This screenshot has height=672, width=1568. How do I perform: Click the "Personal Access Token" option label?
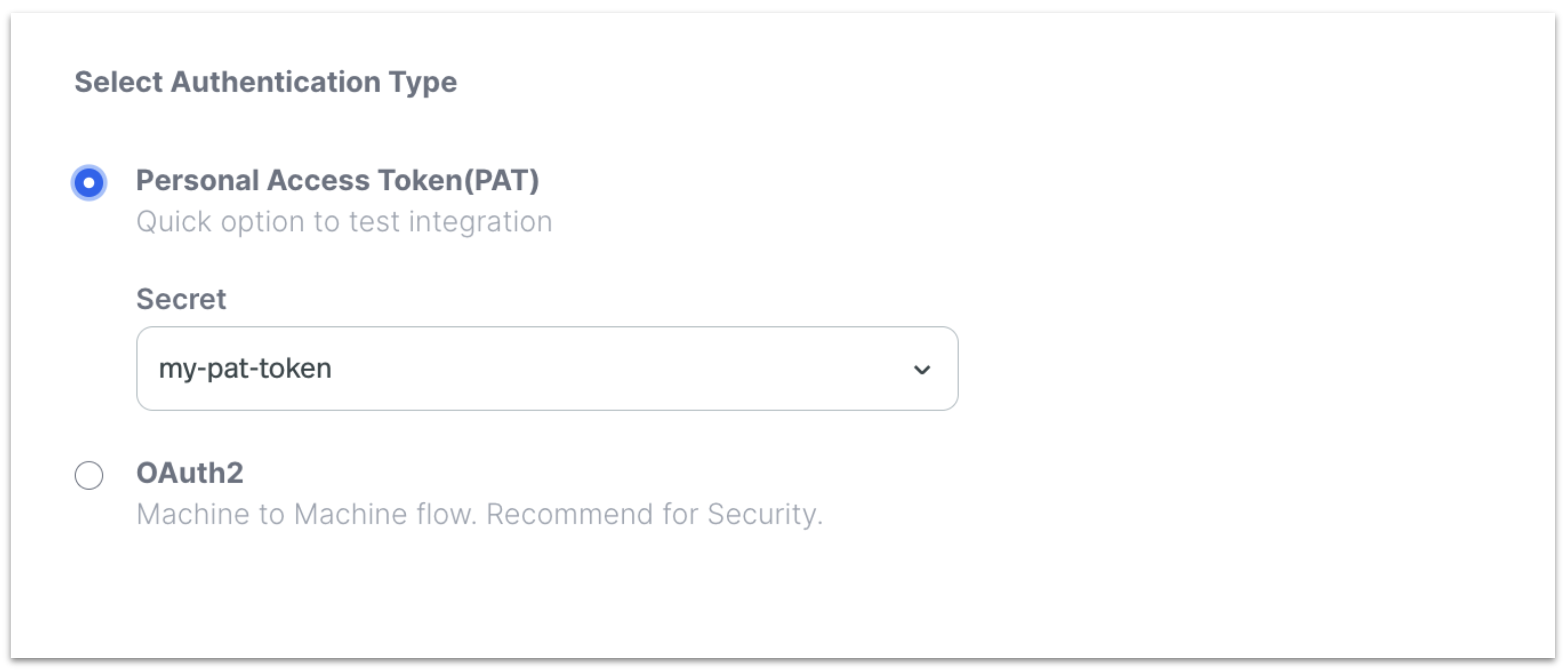click(x=298, y=180)
